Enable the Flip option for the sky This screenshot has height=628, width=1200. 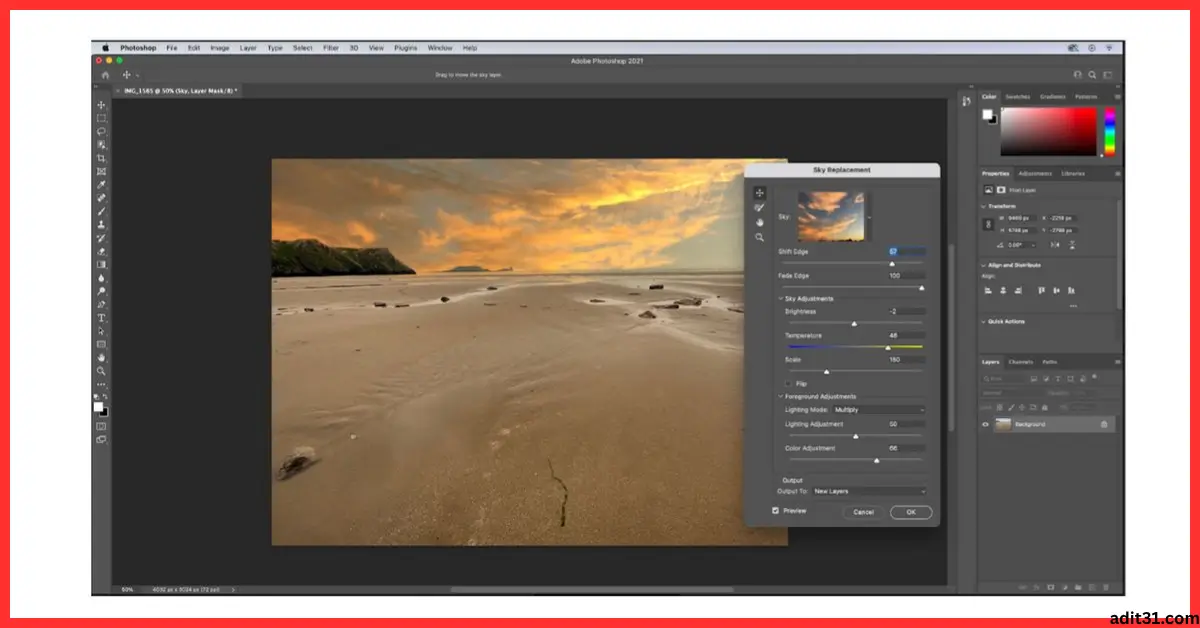click(x=788, y=383)
